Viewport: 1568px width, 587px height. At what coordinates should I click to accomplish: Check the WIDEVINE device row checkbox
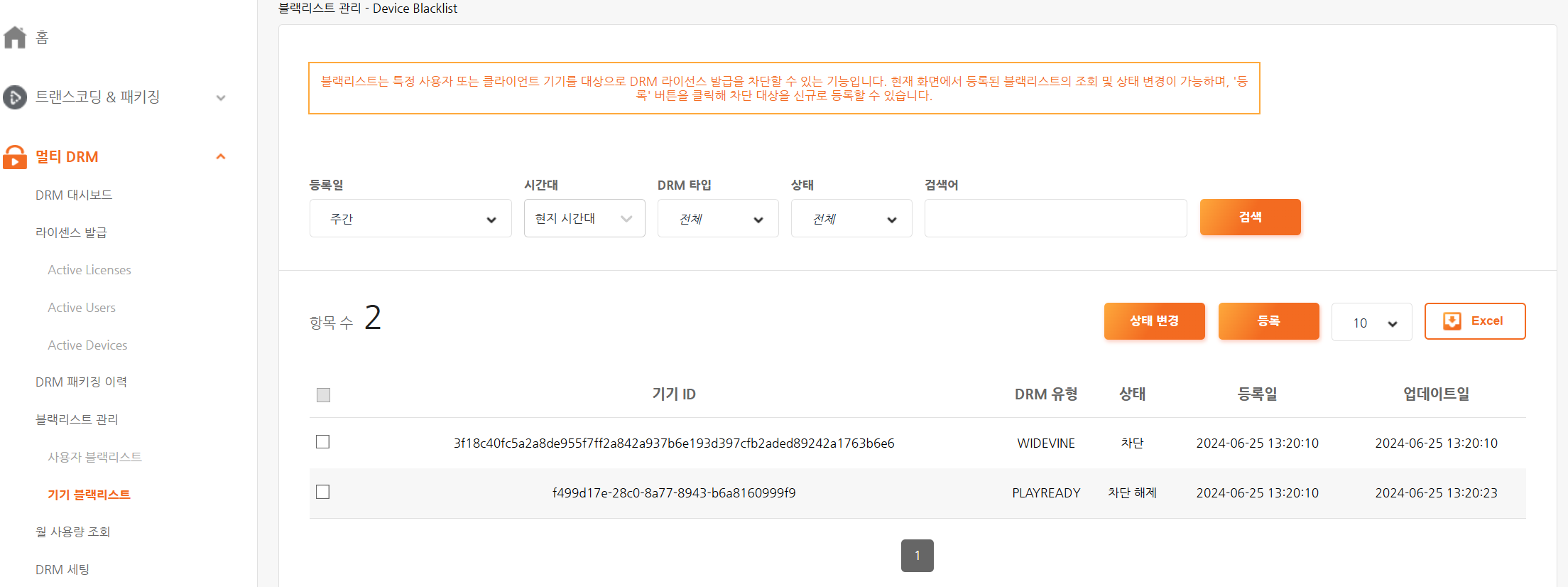323,442
